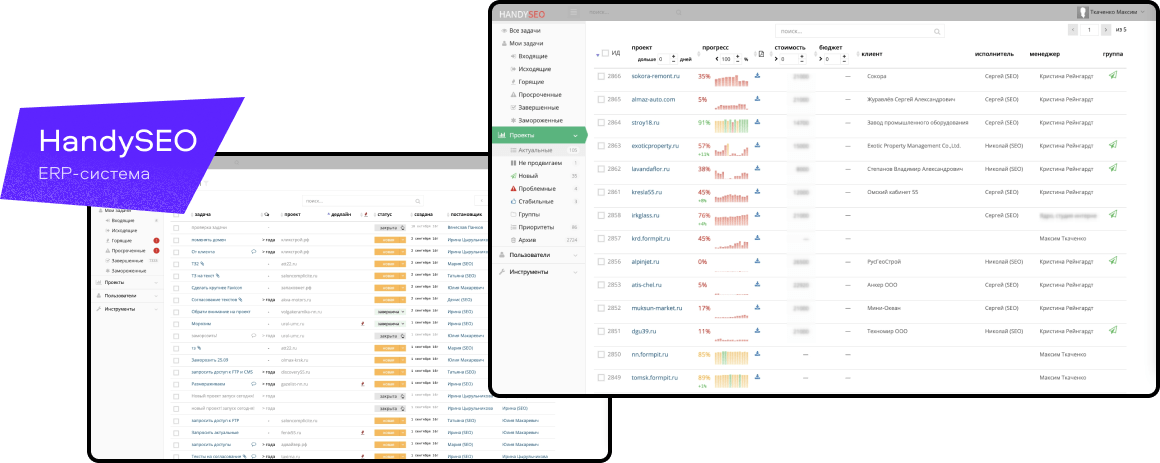Check the box for project 2866
1160x463 pixels.
pos(601,76)
